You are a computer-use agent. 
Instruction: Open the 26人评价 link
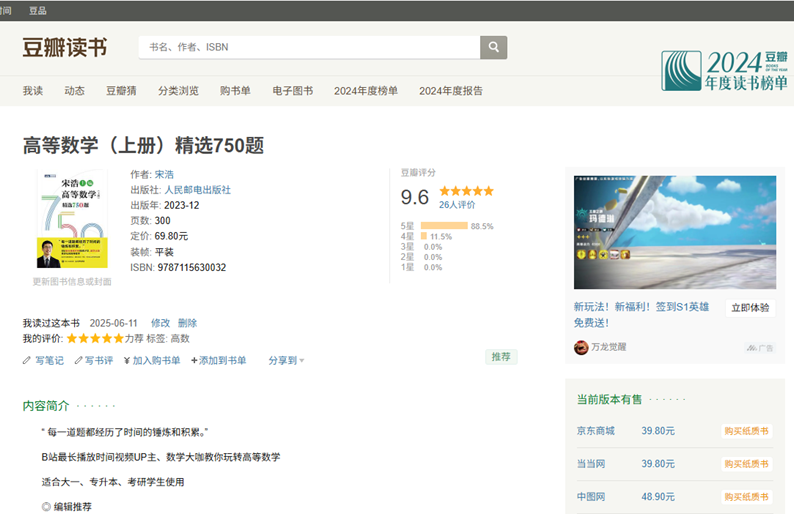(x=457, y=205)
